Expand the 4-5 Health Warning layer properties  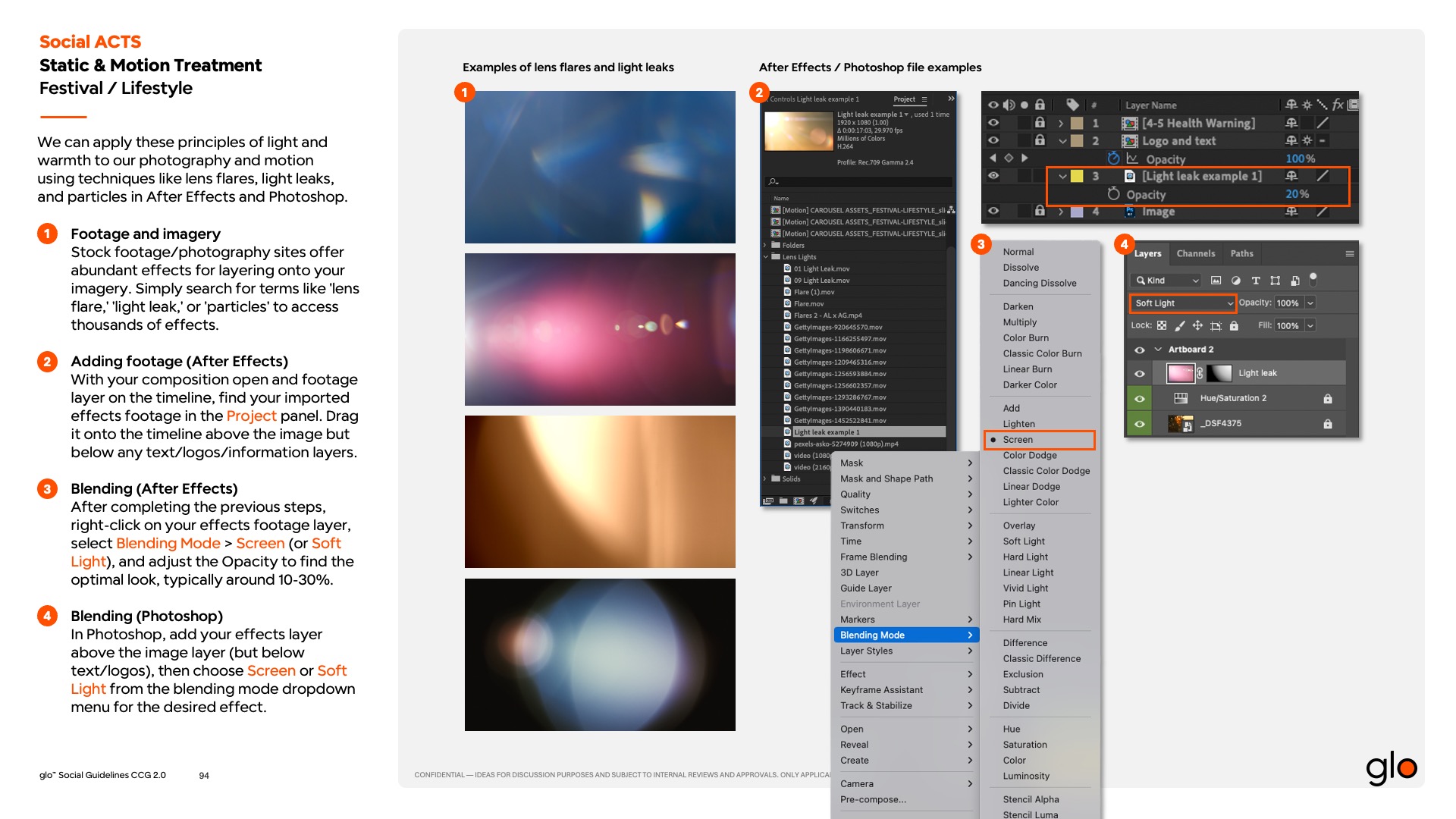[1061, 123]
